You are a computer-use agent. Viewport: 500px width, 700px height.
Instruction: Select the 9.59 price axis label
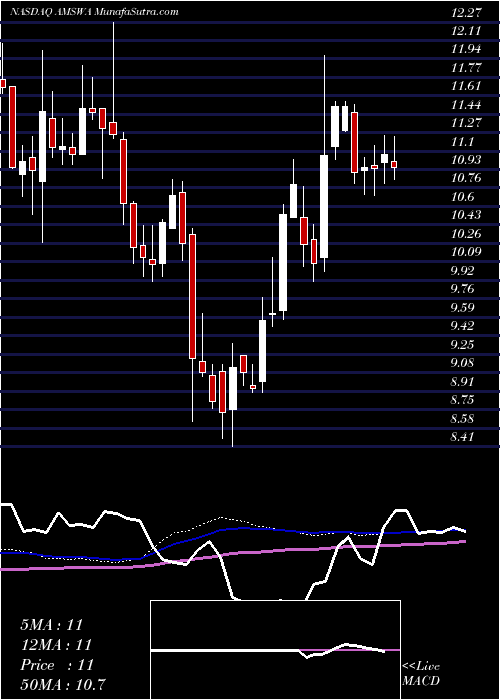coord(462,308)
